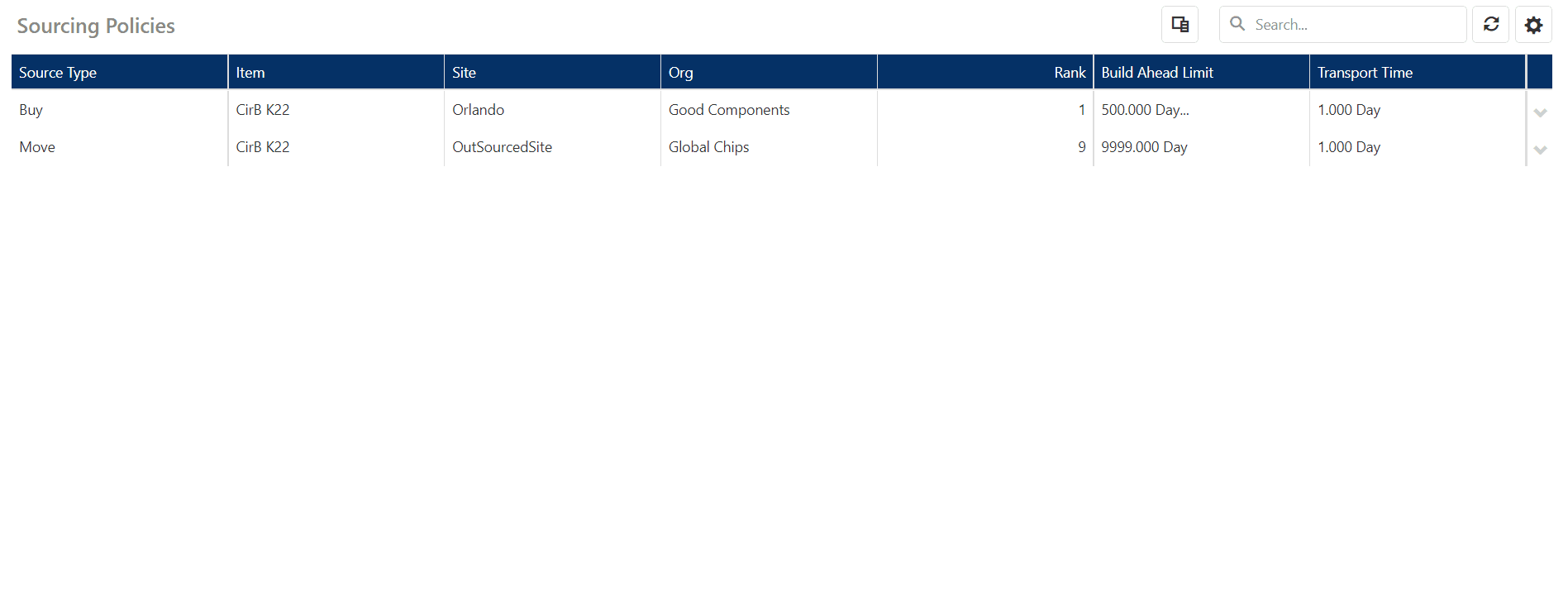Open the settings gear menu

1533,25
